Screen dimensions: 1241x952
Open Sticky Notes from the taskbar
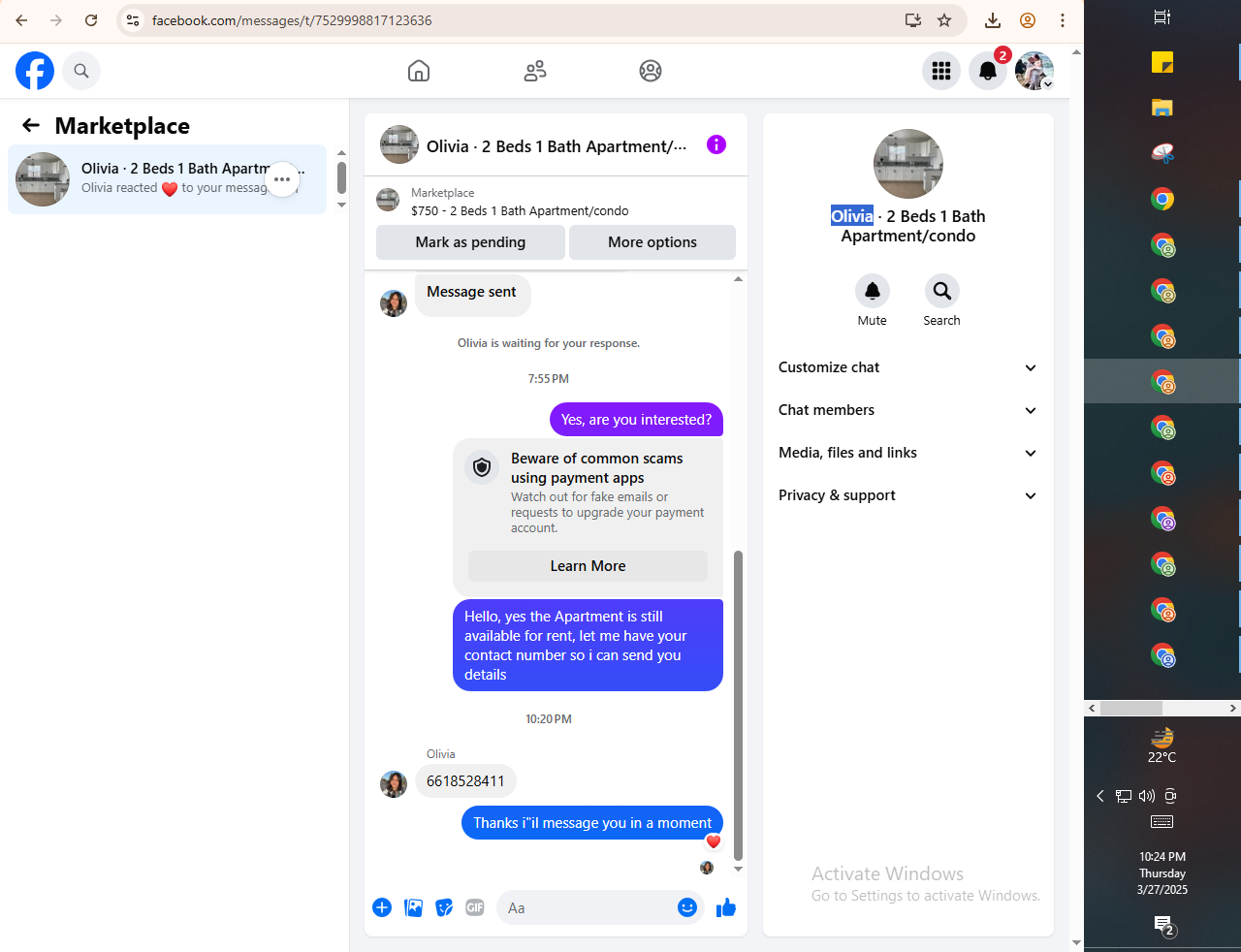[1162, 62]
